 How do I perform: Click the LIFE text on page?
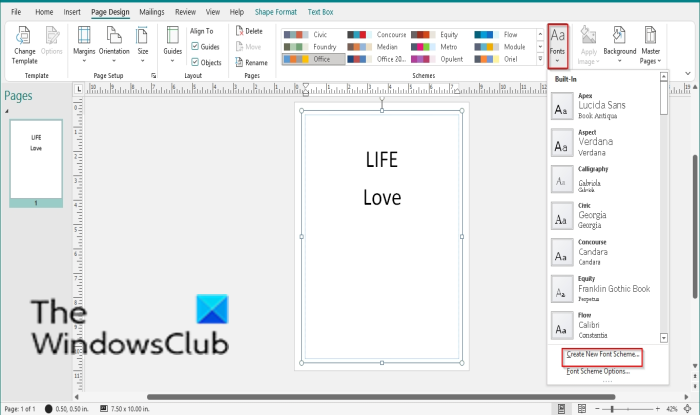click(382, 160)
